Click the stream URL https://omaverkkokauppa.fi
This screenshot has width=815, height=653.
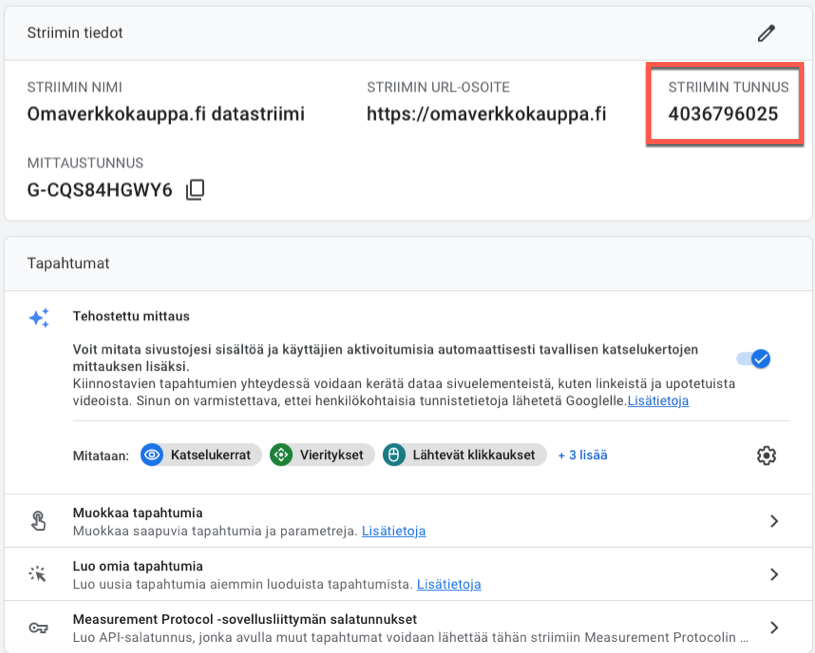(x=486, y=114)
